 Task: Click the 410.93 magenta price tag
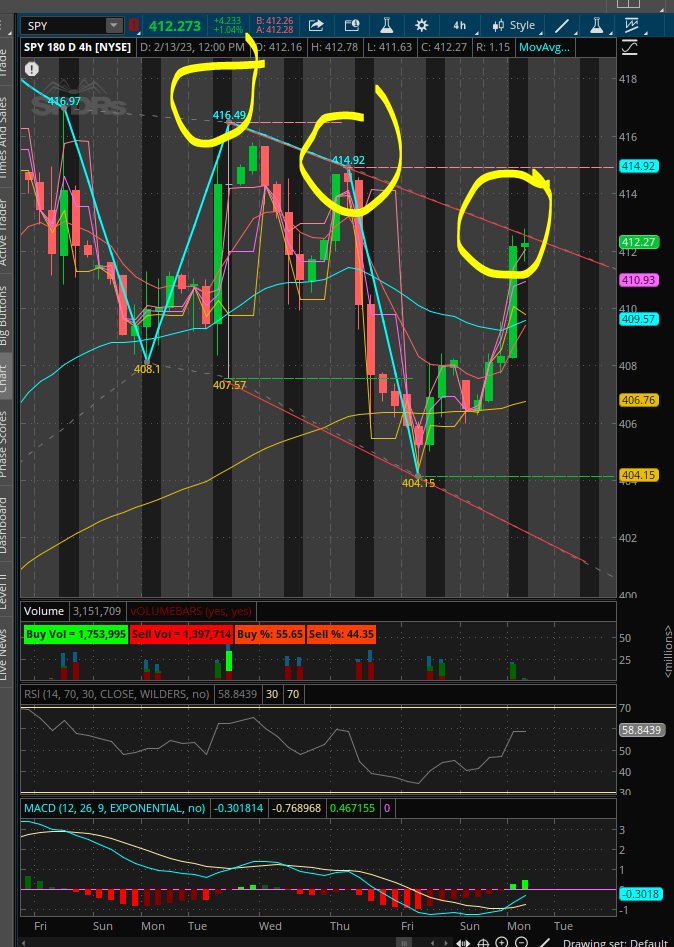638,280
